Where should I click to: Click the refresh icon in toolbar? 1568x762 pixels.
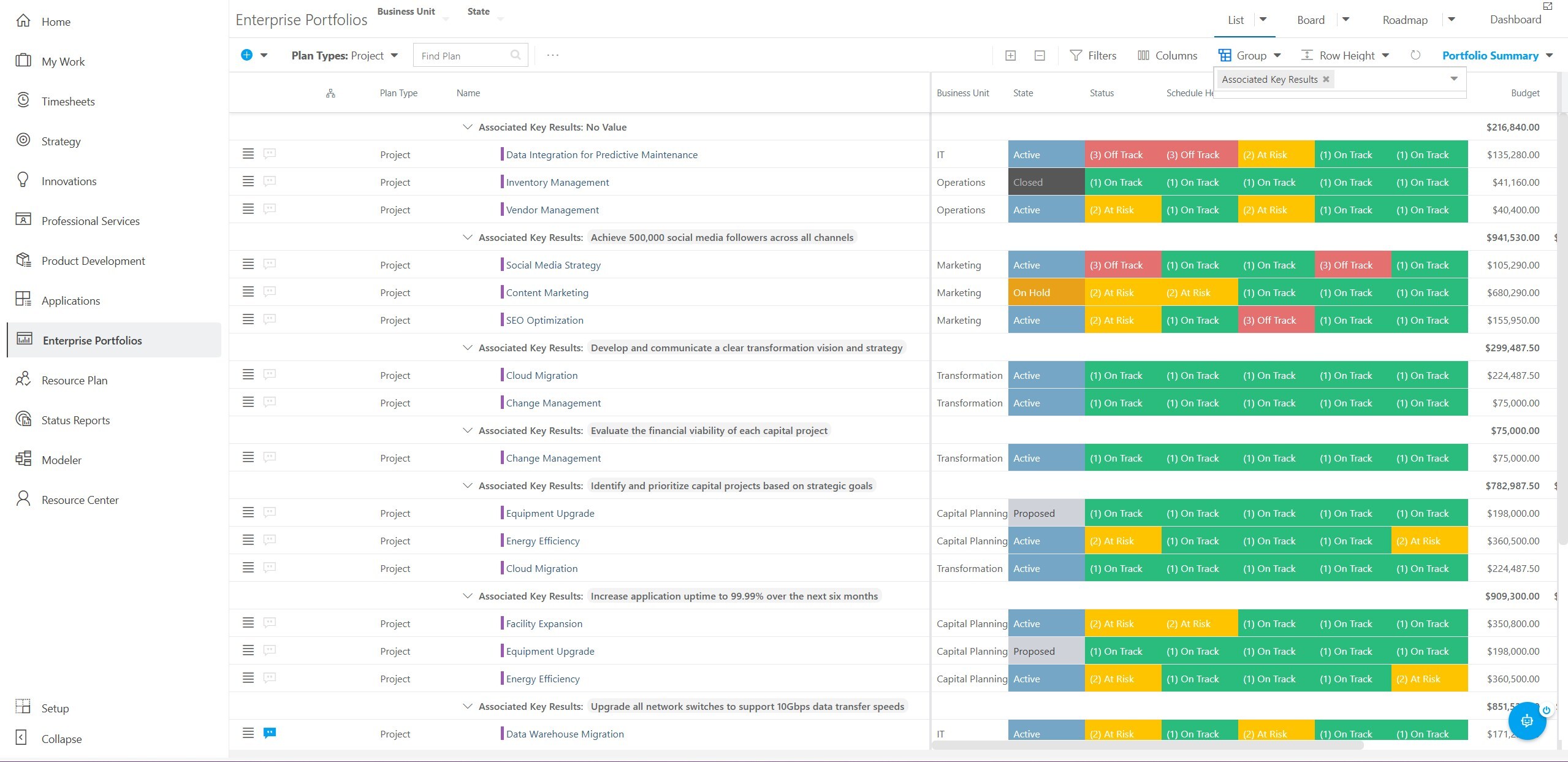pyautogui.click(x=1415, y=55)
